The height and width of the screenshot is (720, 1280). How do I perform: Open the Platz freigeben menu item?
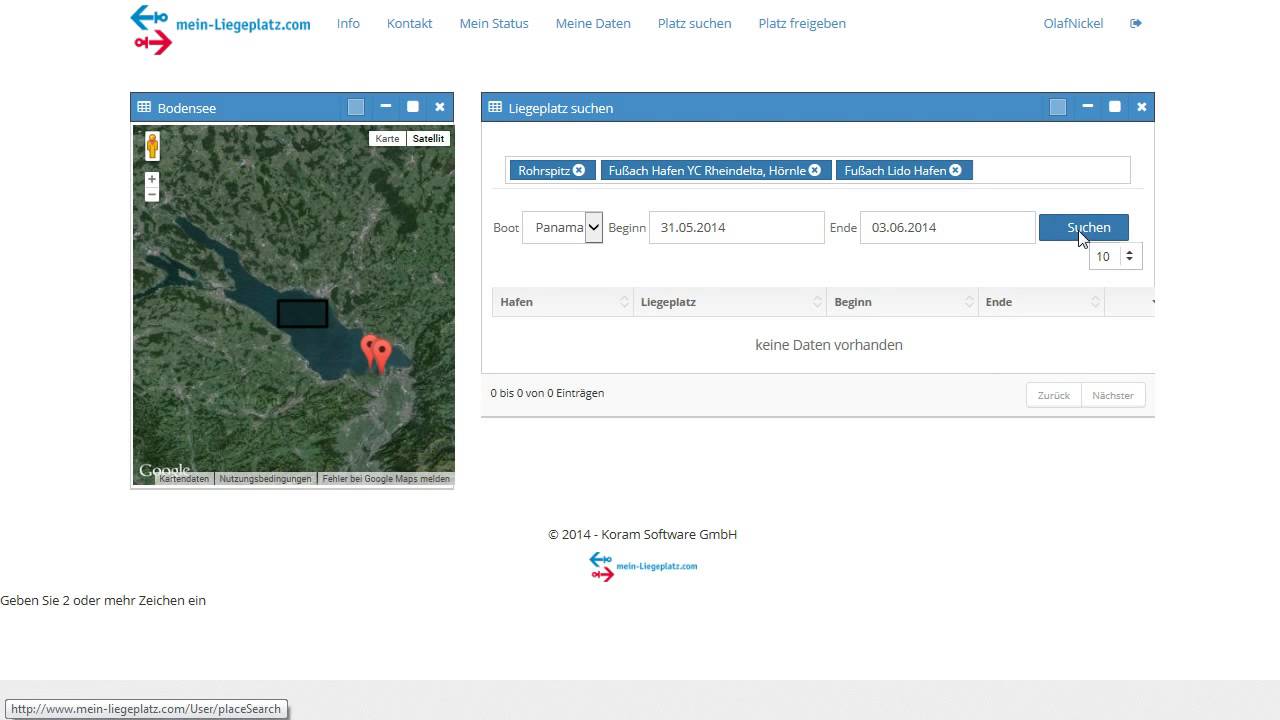(802, 23)
